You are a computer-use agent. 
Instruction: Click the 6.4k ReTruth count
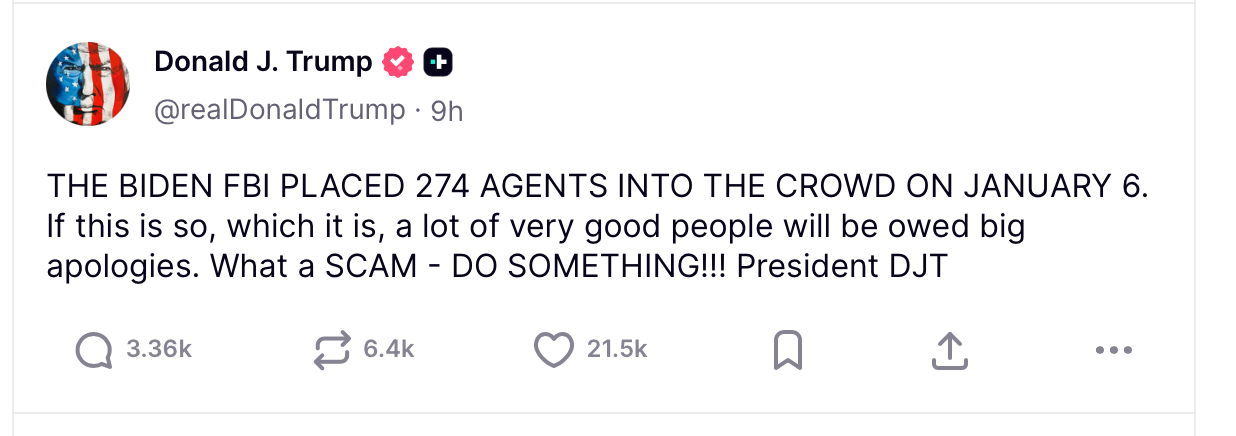389,349
